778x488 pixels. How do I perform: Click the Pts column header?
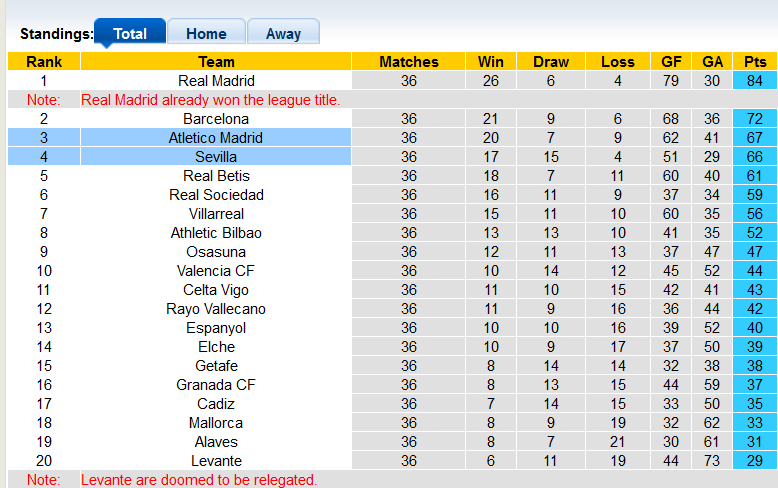755,62
